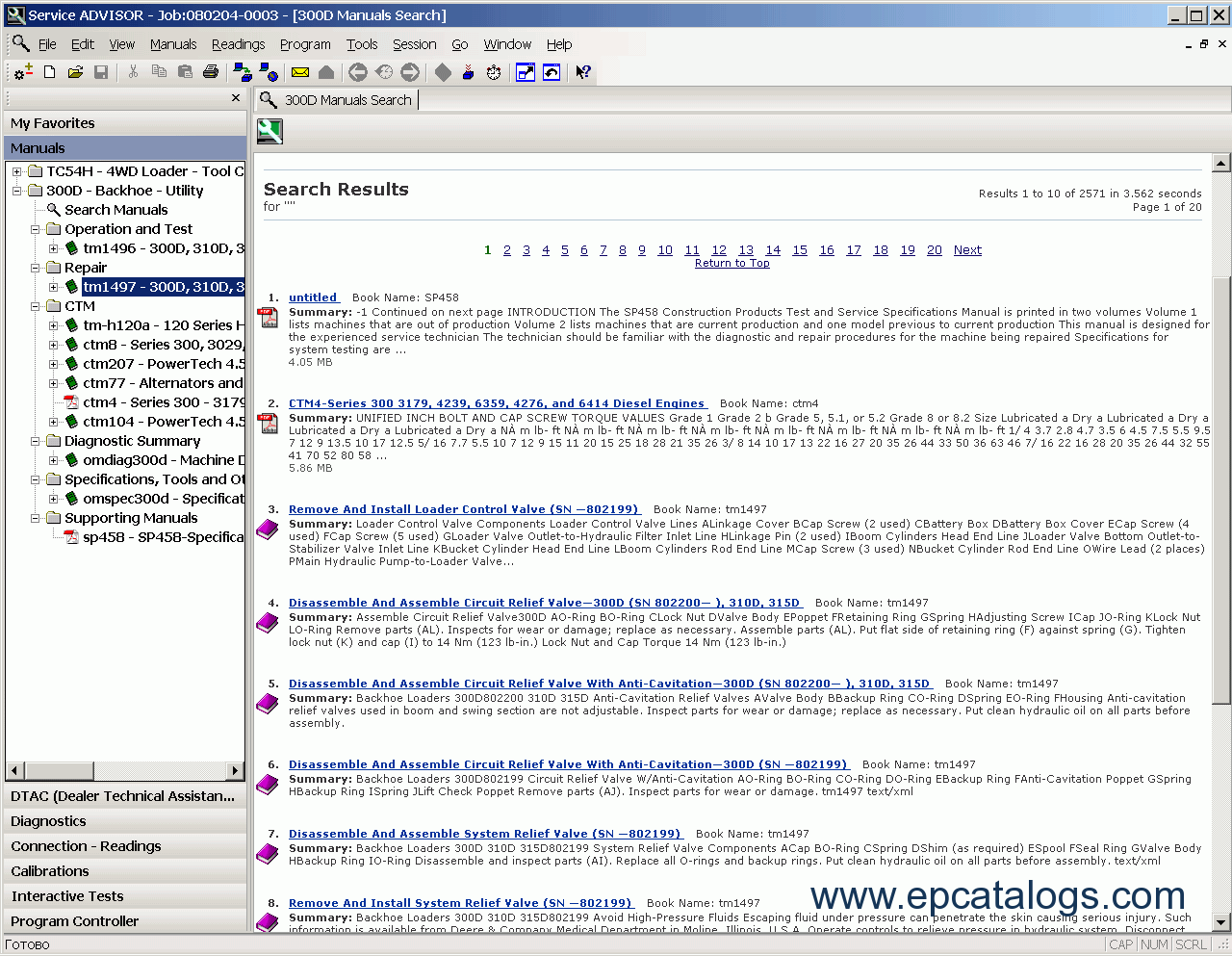The height and width of the screenshot is (956, 1232).
Task: Click the blue box with red arrows icon
Action: [x=469, y=72]
